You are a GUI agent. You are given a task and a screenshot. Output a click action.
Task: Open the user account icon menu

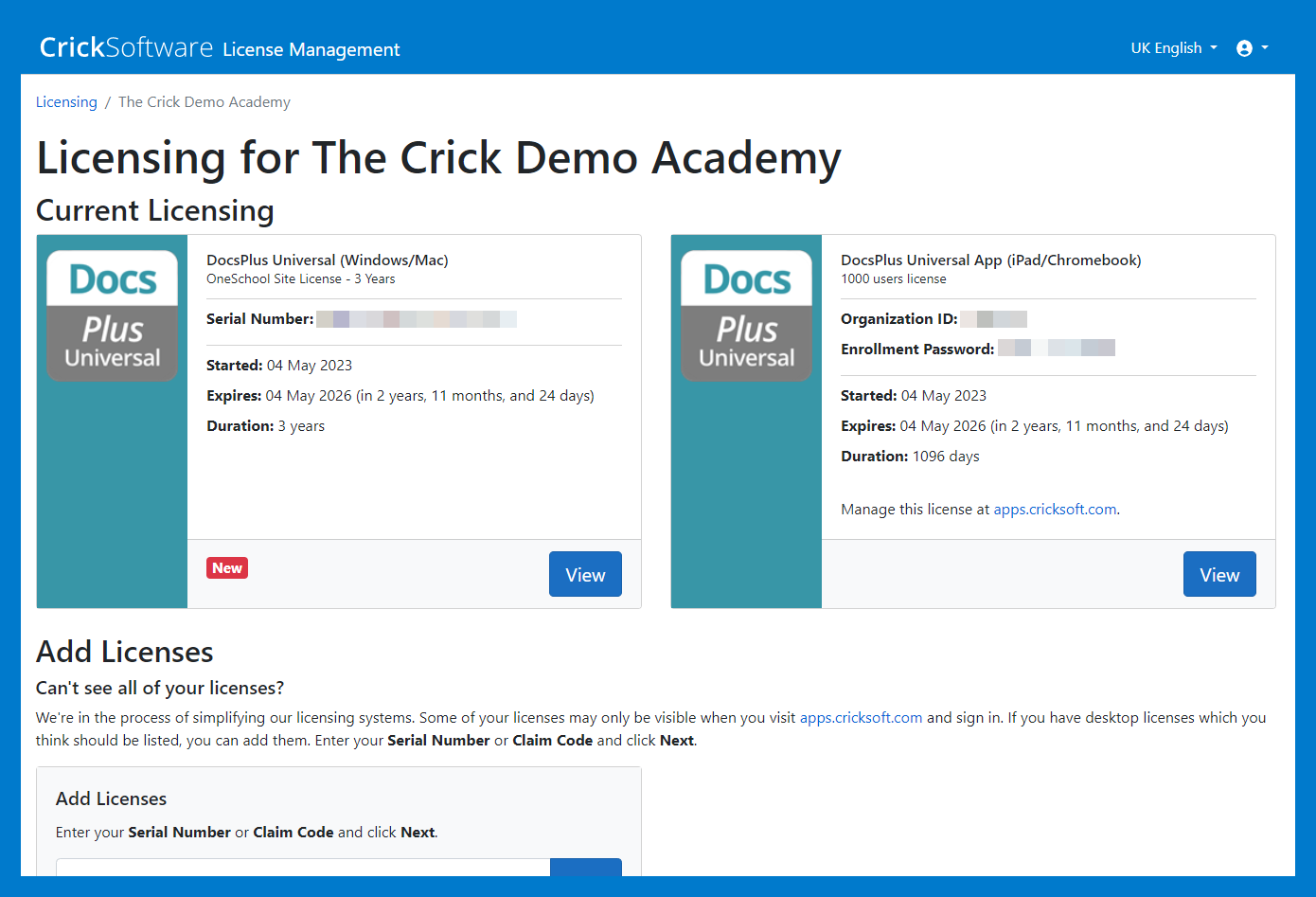point(1244,48)
